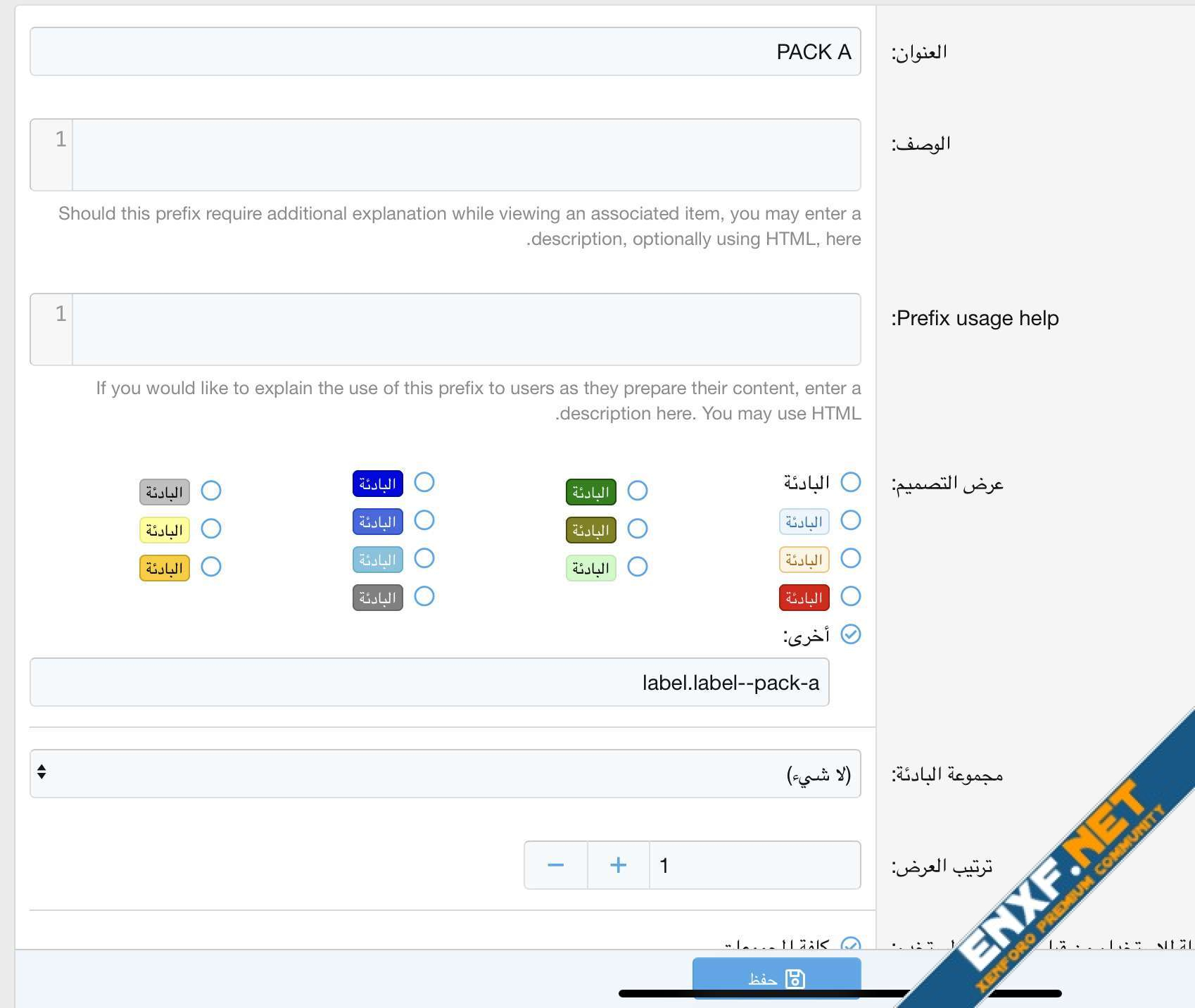The height and width of the screenshot is (1008, 1195).
Task: Pick the orange-gold prefix label swatch
Action: pyautogui.click(x=165, y=568)
